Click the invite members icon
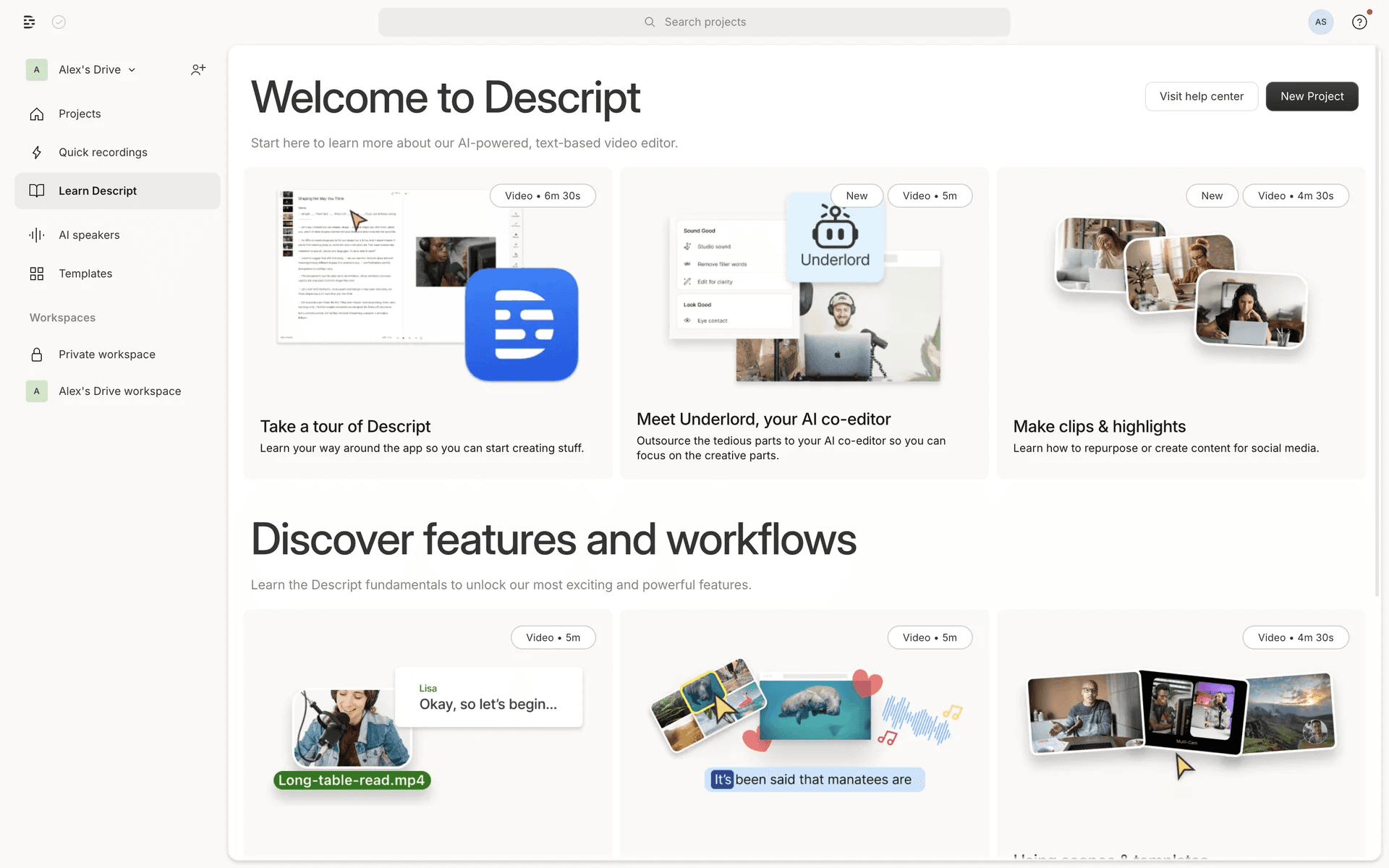Screen dimensions: 1389x868 pyautogui.click(x=198, y=69)
